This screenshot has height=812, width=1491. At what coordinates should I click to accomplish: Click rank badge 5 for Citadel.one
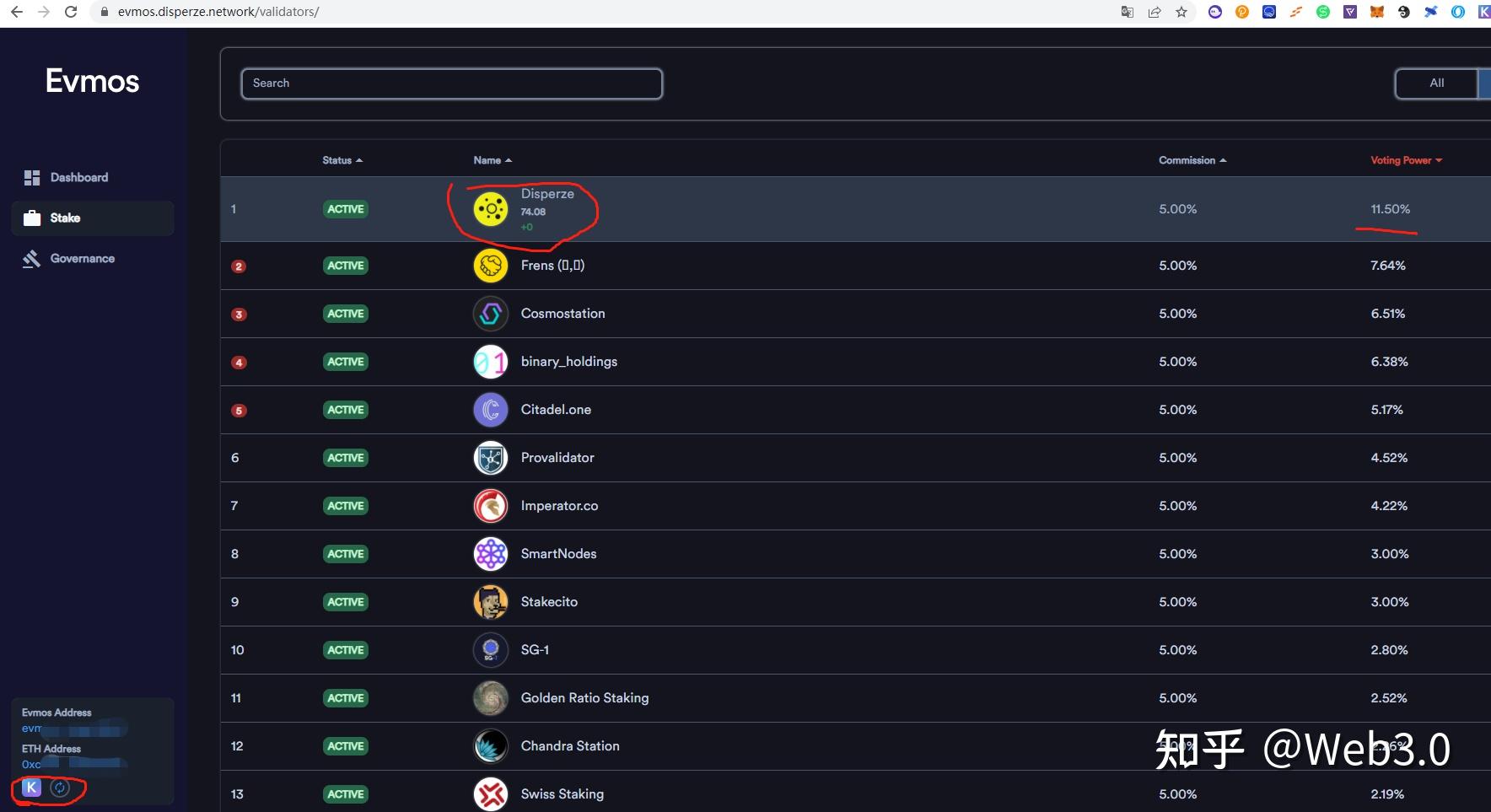coord(239,411)
